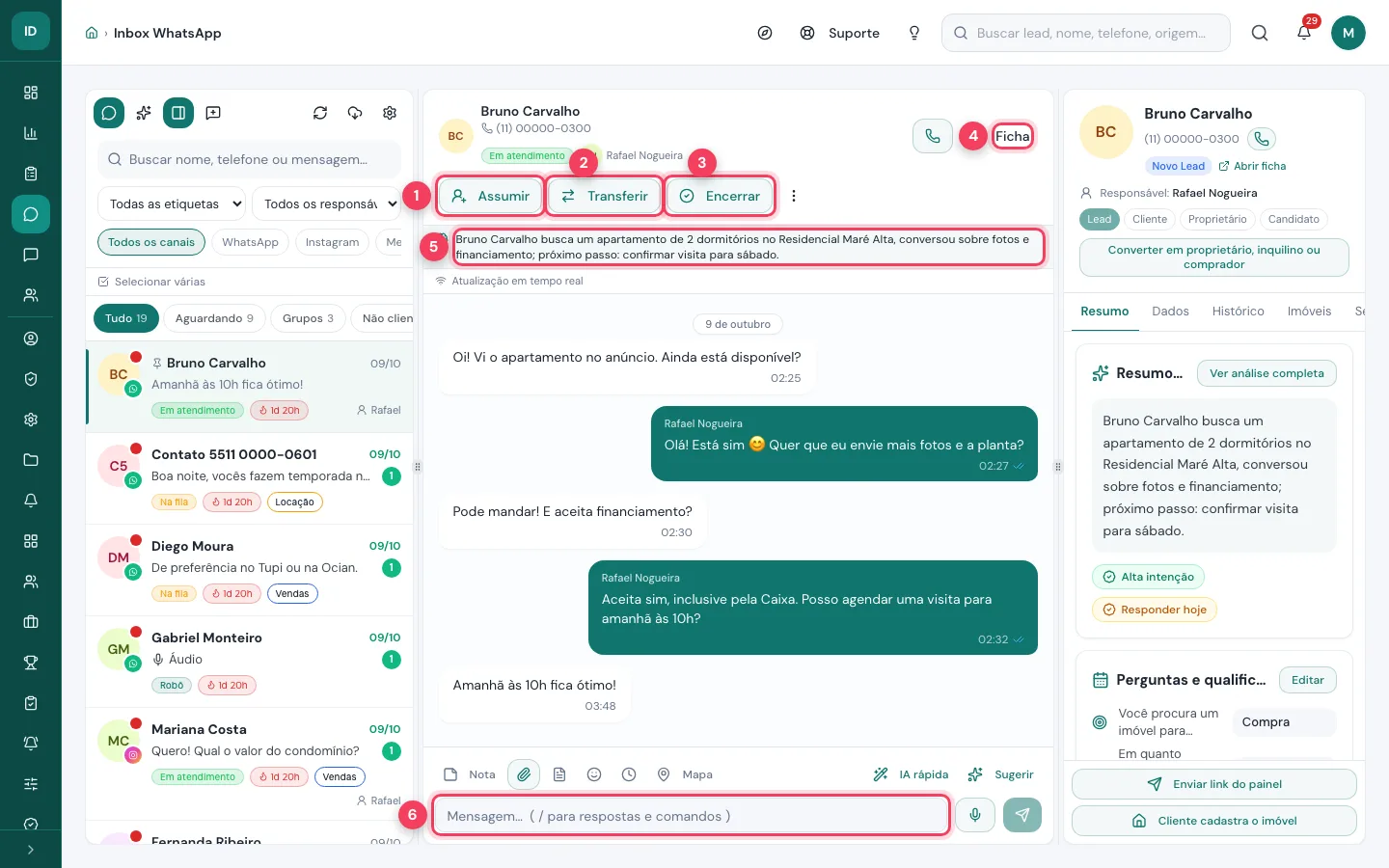This screenshot has width=1389, height=868.
Task: Open the user circle profile icon in sidebar
Action: pyautogui.click(x=31, y=339)
